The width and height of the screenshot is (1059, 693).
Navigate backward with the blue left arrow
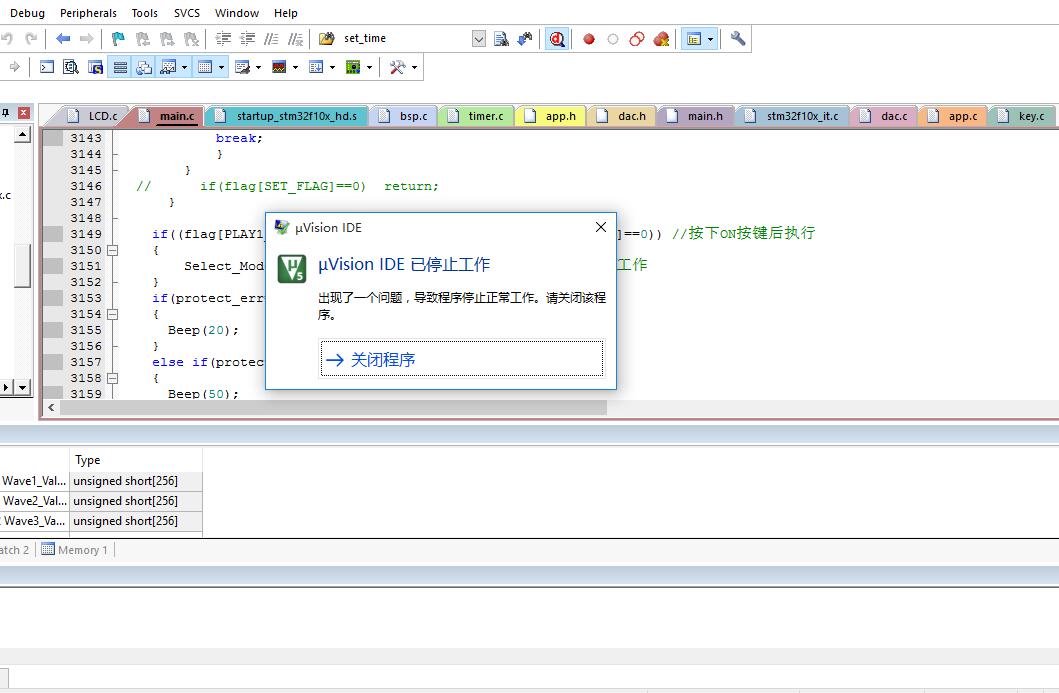(63, 38)
